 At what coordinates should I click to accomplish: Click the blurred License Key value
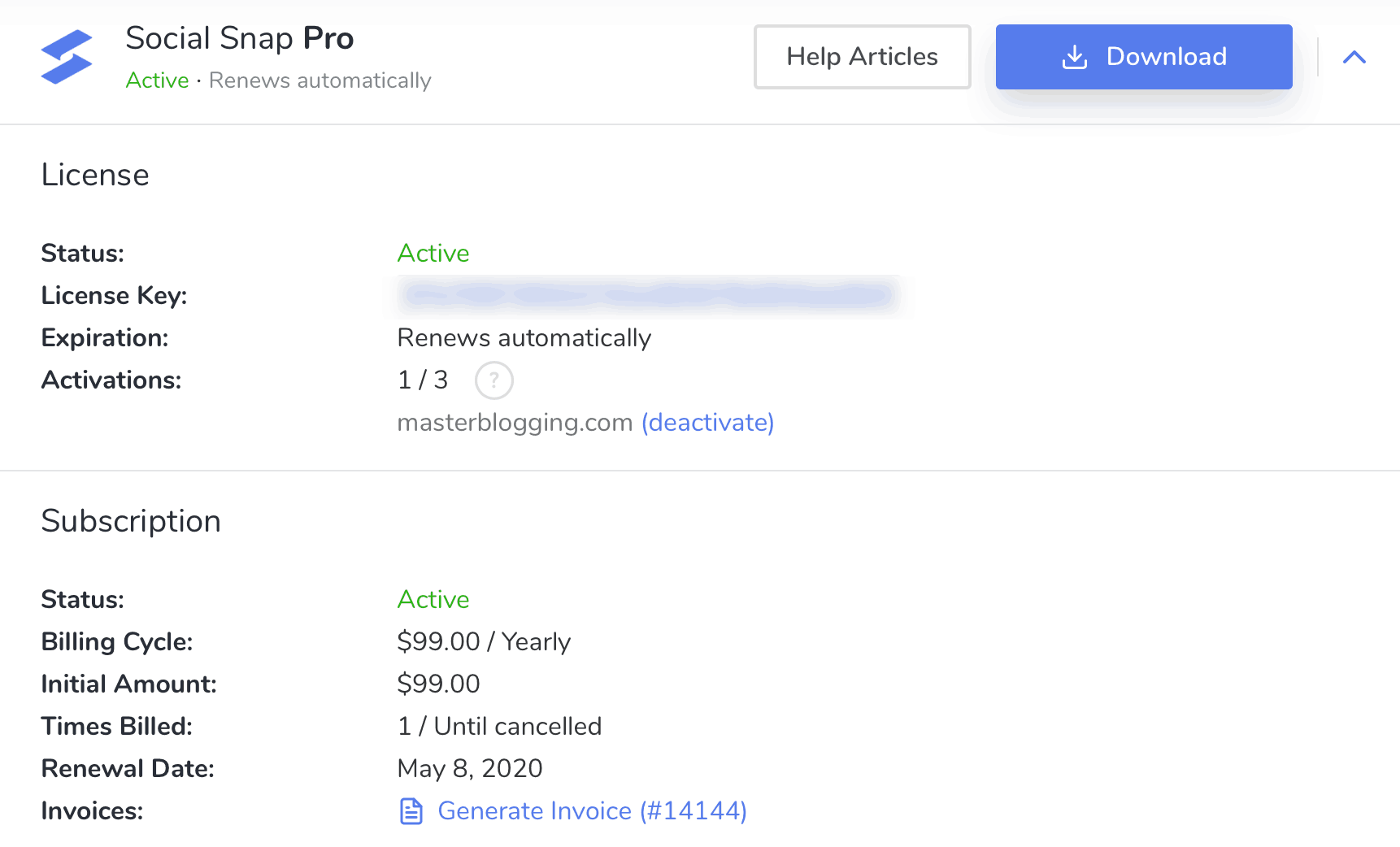click(646, 295)
